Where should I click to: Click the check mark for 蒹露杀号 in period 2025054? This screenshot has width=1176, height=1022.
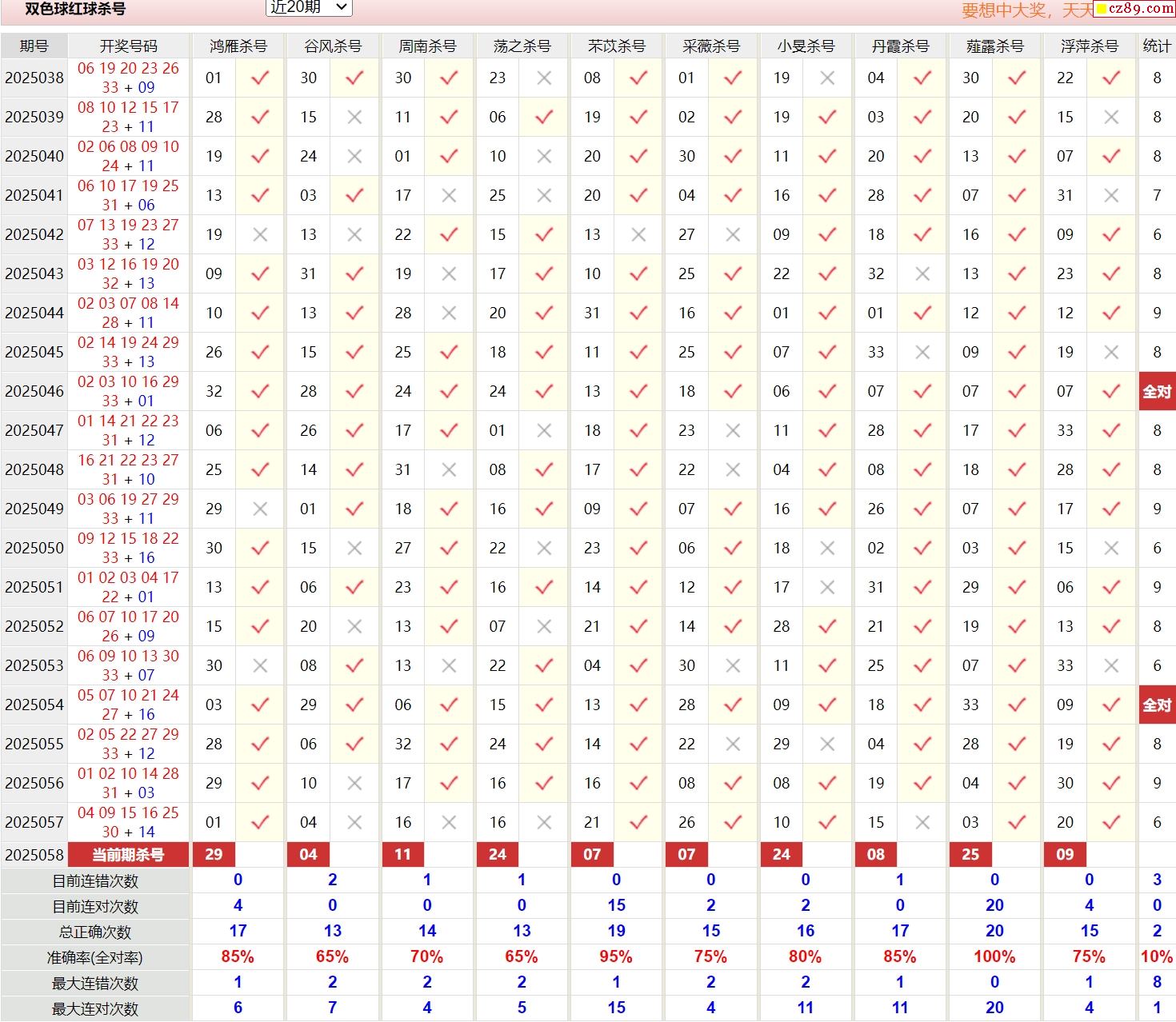(x=1017, y=705)
